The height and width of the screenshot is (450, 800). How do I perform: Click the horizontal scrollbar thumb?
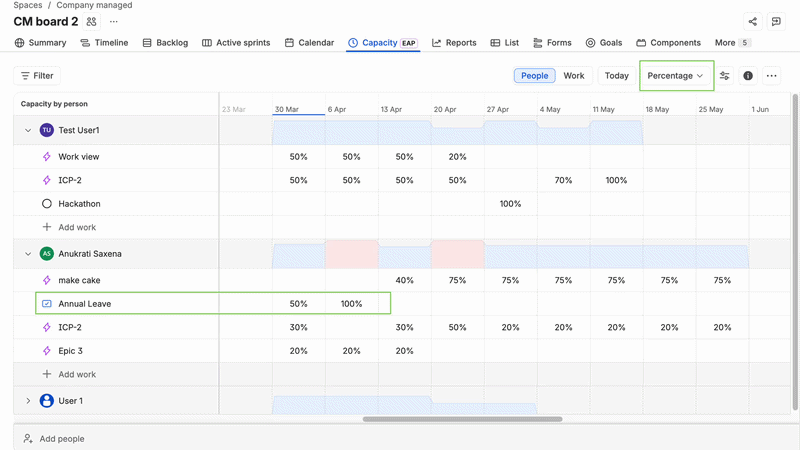[462, 419]
